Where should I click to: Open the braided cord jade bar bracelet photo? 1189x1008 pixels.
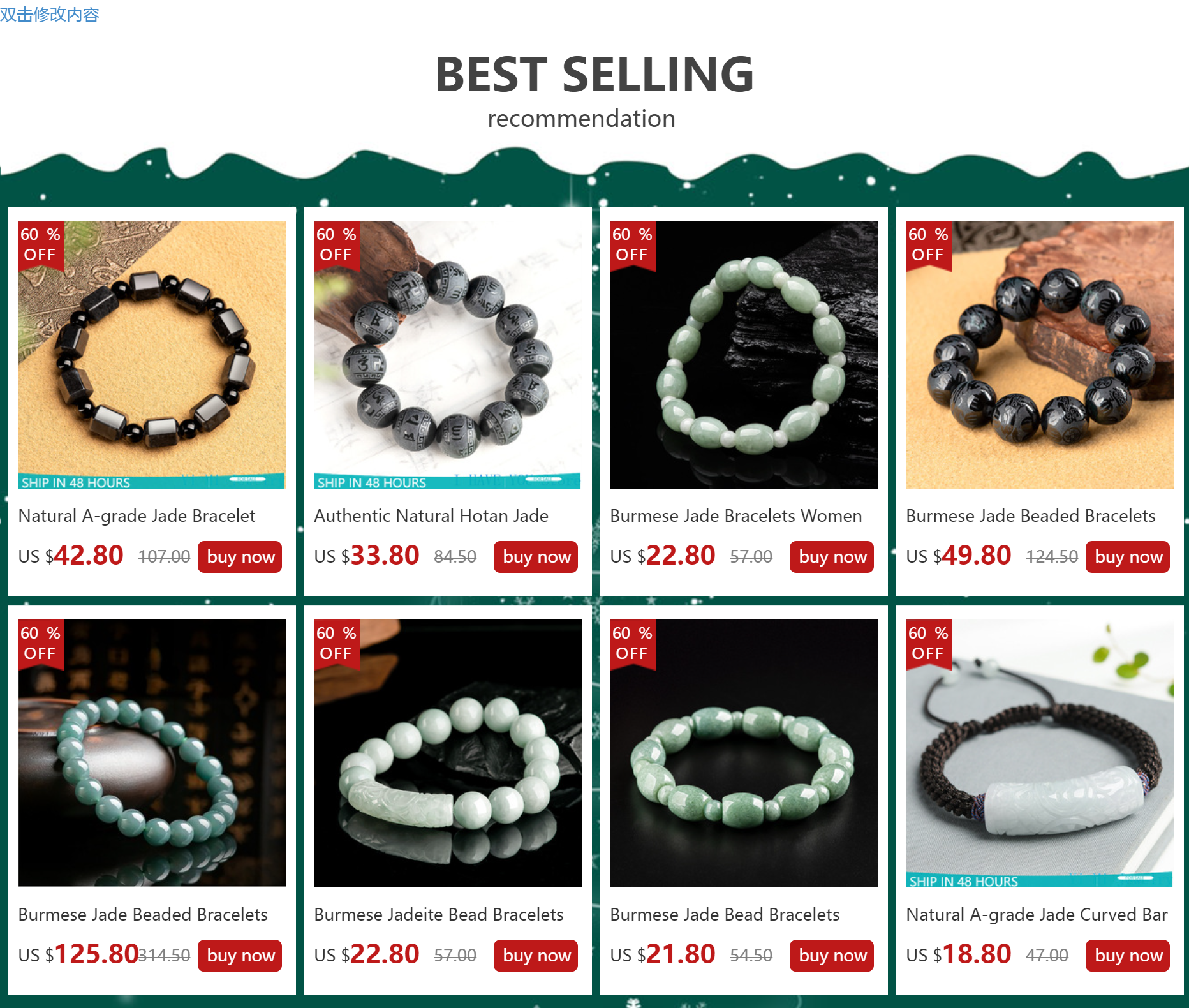tap(1040, 753)
